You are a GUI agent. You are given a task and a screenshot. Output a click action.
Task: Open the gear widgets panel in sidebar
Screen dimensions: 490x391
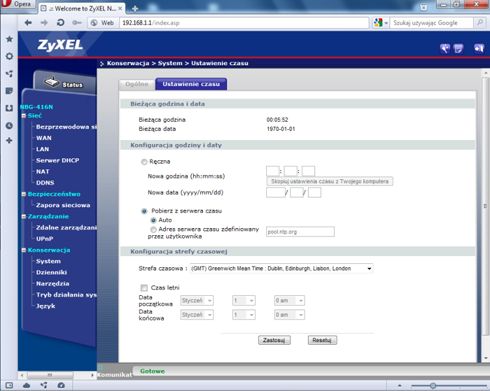pyautogui.click(x=9, y=56)
